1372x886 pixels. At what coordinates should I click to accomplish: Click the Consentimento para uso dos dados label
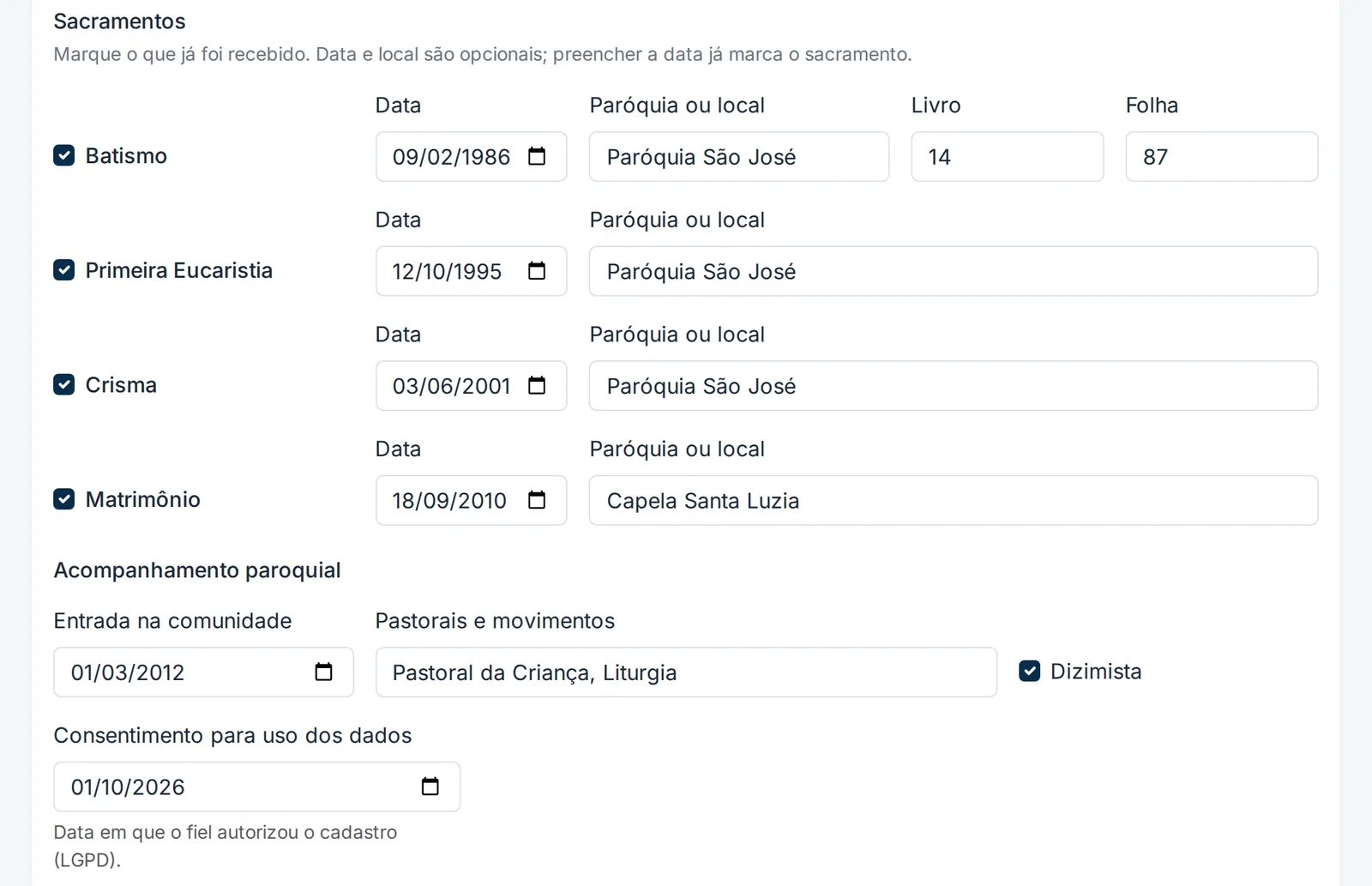coord(232,736)
